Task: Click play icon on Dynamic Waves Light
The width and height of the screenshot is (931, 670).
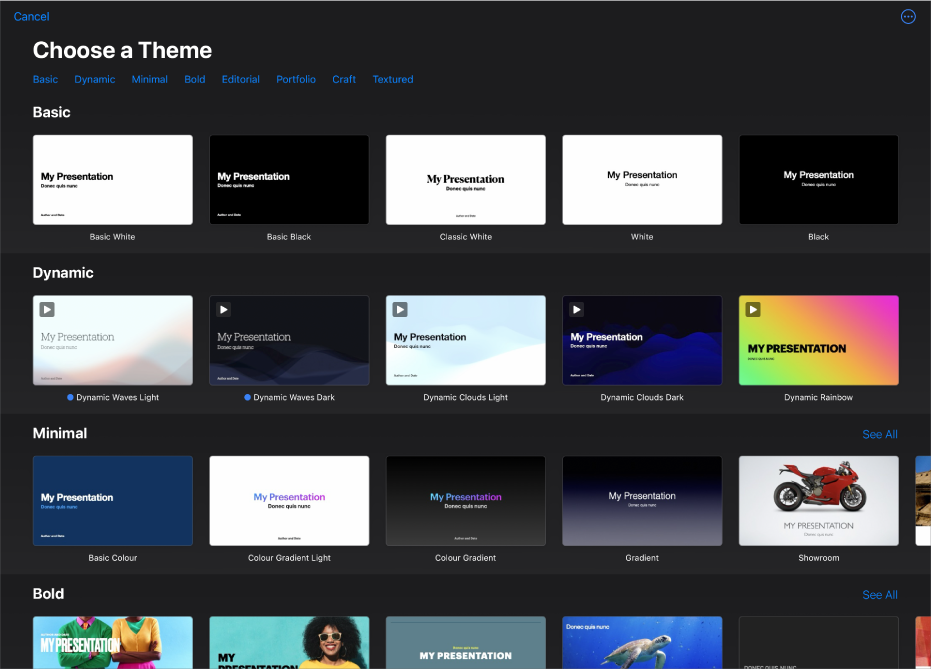Action: 47,310
